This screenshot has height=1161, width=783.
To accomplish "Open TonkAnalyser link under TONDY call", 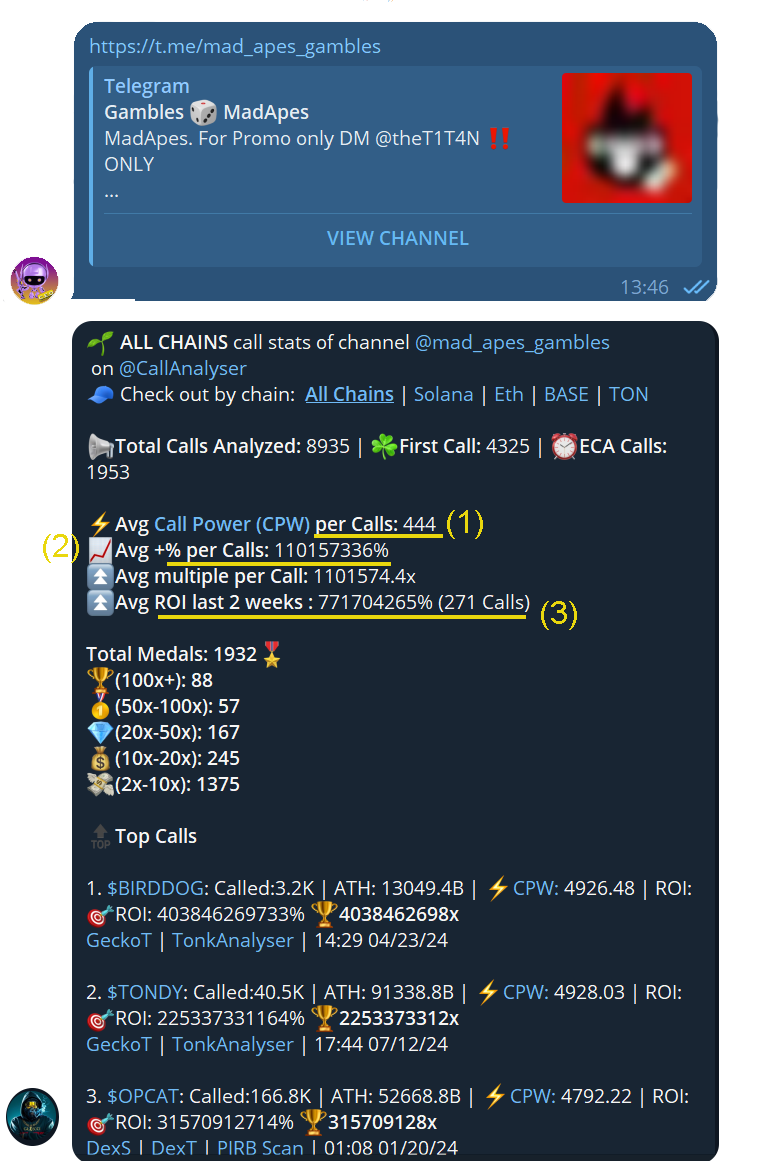I will click(x=233, y=1045).
